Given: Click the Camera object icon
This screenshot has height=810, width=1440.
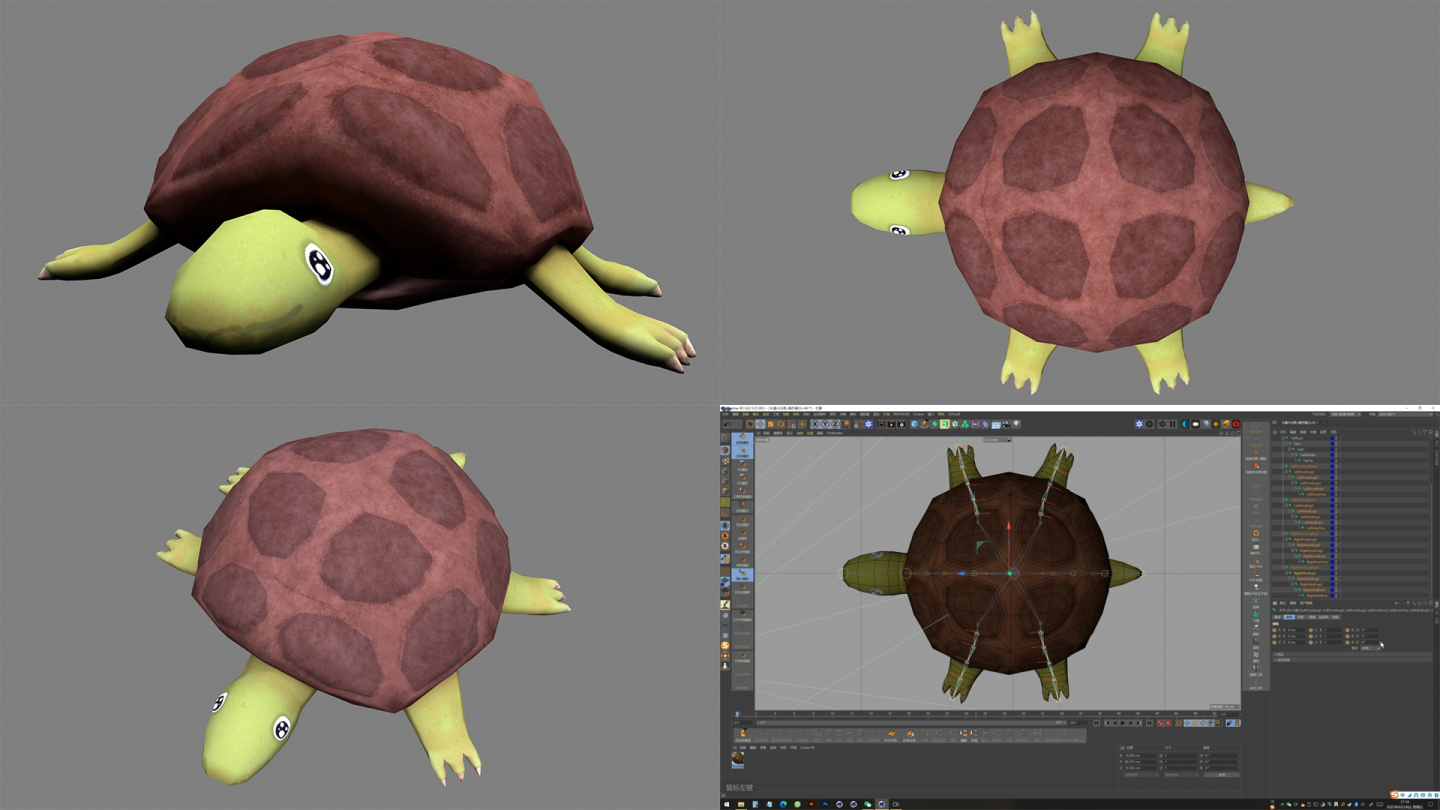Looking at the screenshot, I should coord(1006,424).
